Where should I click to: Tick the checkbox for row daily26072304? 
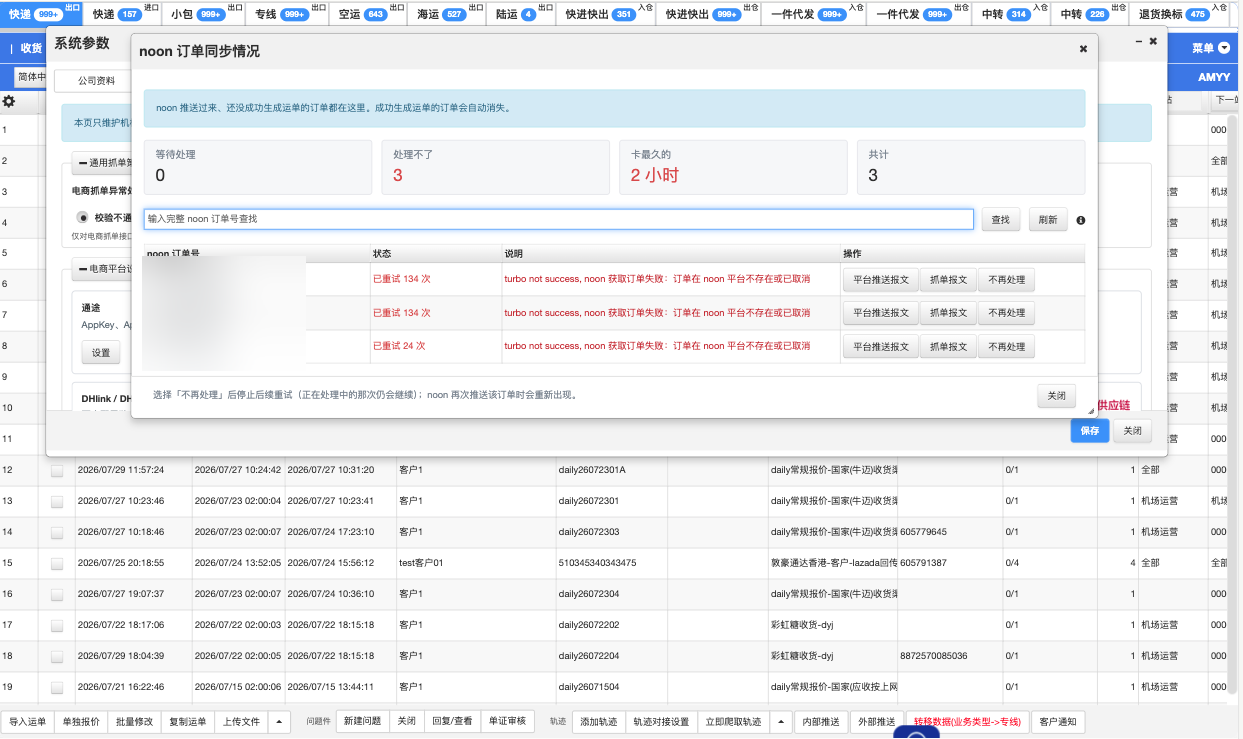(x=57, y=594)
